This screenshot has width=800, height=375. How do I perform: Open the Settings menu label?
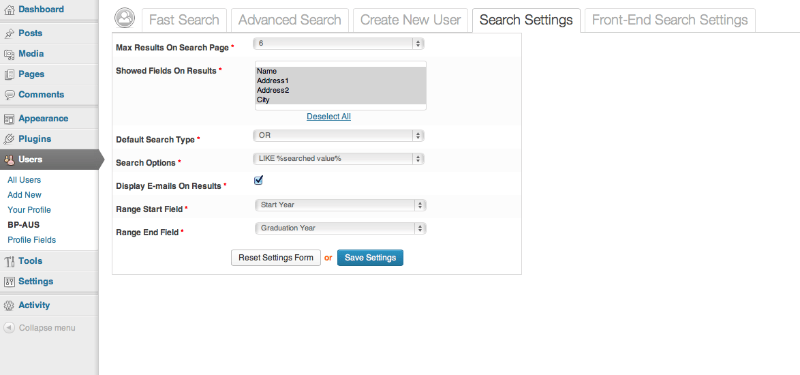(x=36, y=281)
